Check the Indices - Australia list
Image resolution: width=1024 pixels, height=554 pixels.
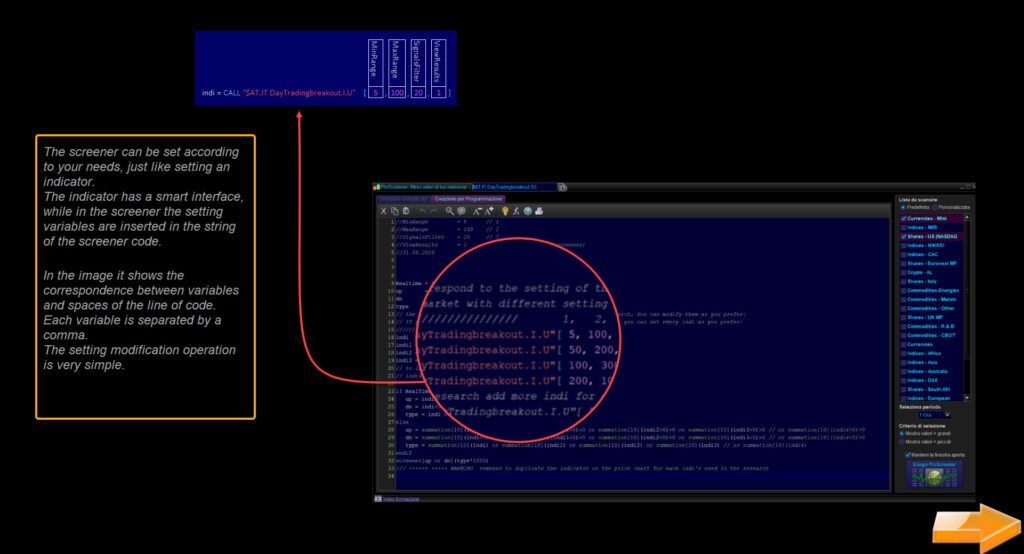click(904, 371)
